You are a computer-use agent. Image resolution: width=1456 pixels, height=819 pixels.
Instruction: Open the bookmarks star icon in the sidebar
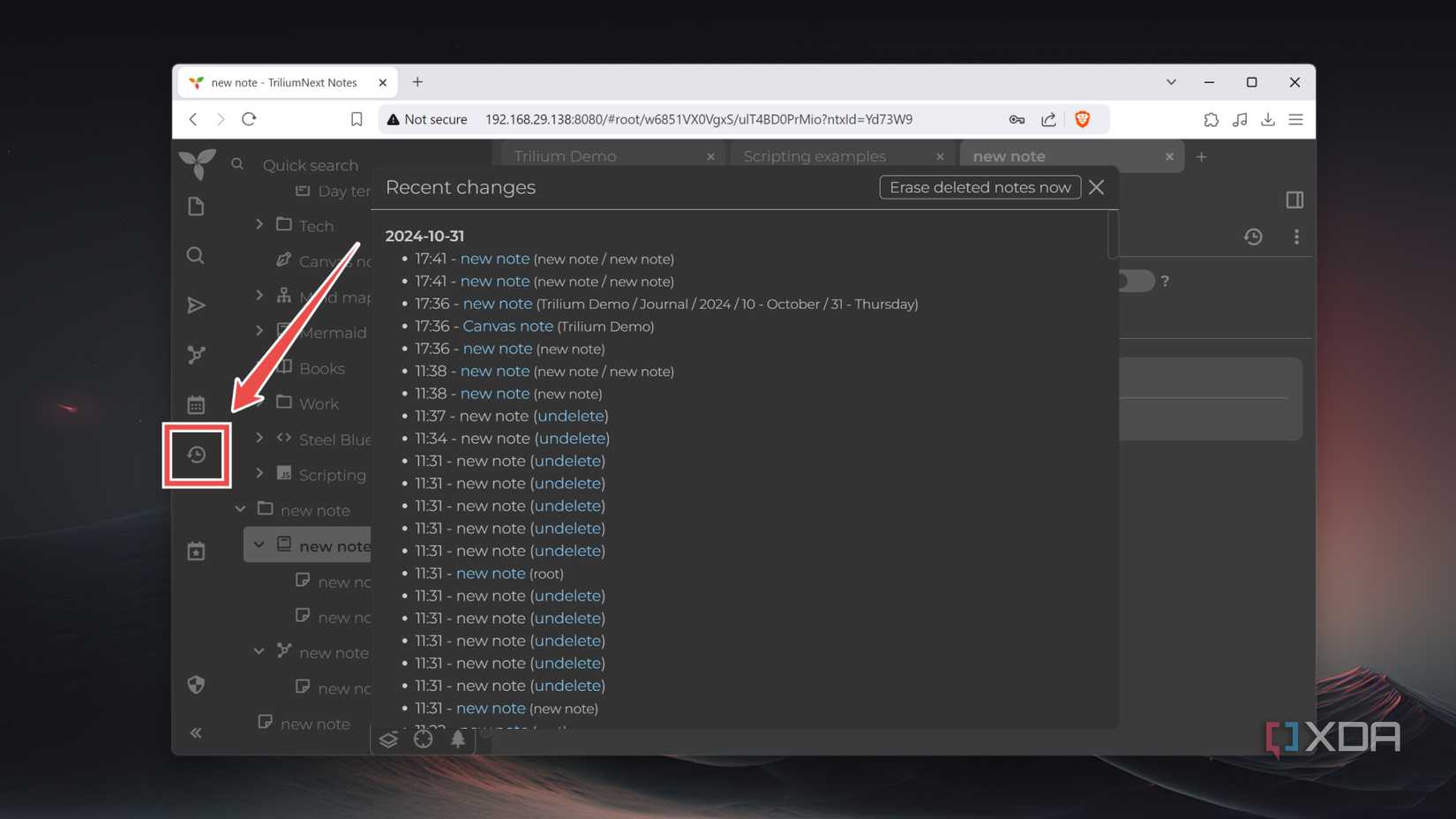coord(196,550)
